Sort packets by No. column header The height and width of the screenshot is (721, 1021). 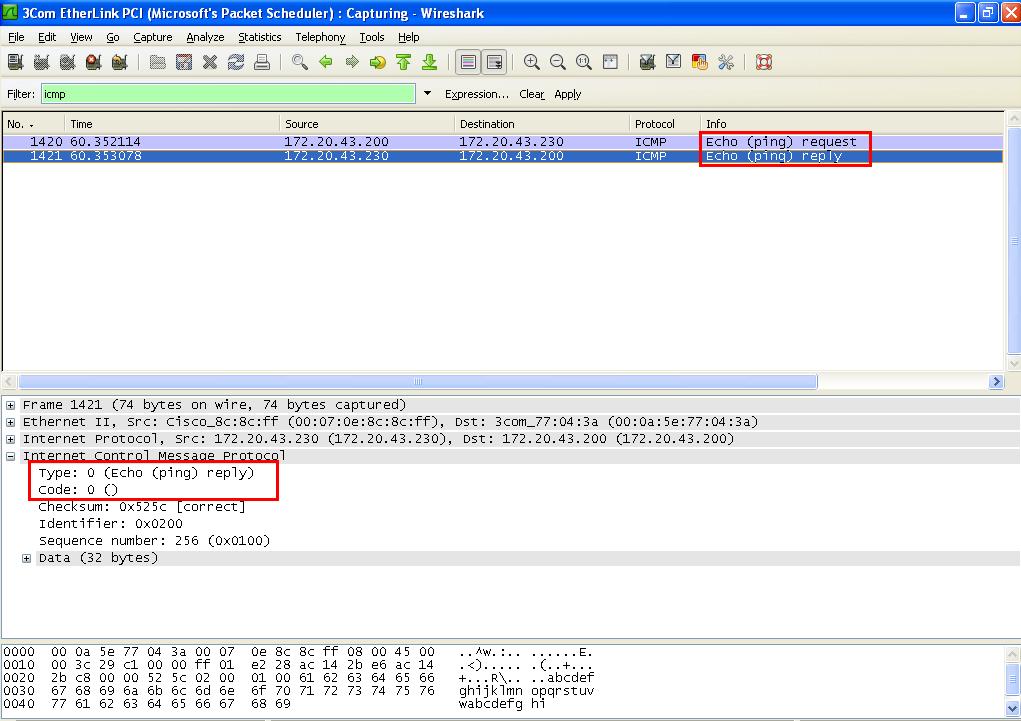click(34, 124)
